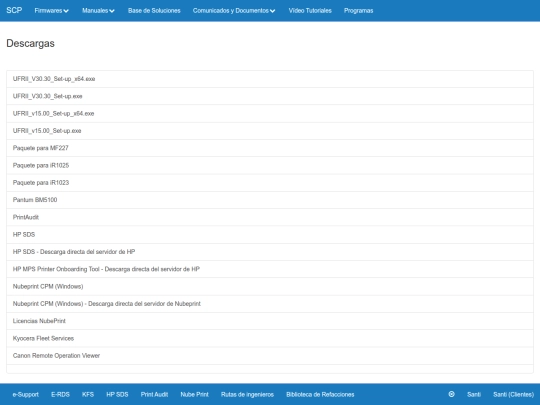Download UFRII_v15.00_Set-up.exe file

(270, 131)
